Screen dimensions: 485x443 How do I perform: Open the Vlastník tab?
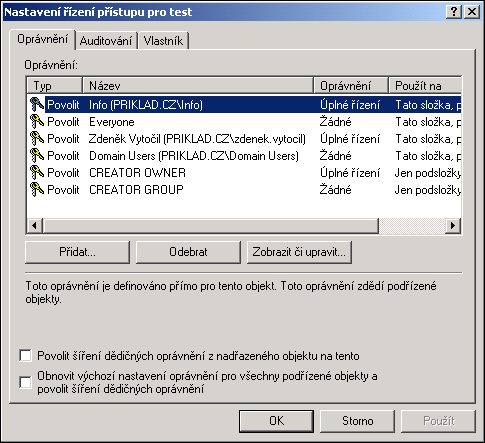coord(163,41)
